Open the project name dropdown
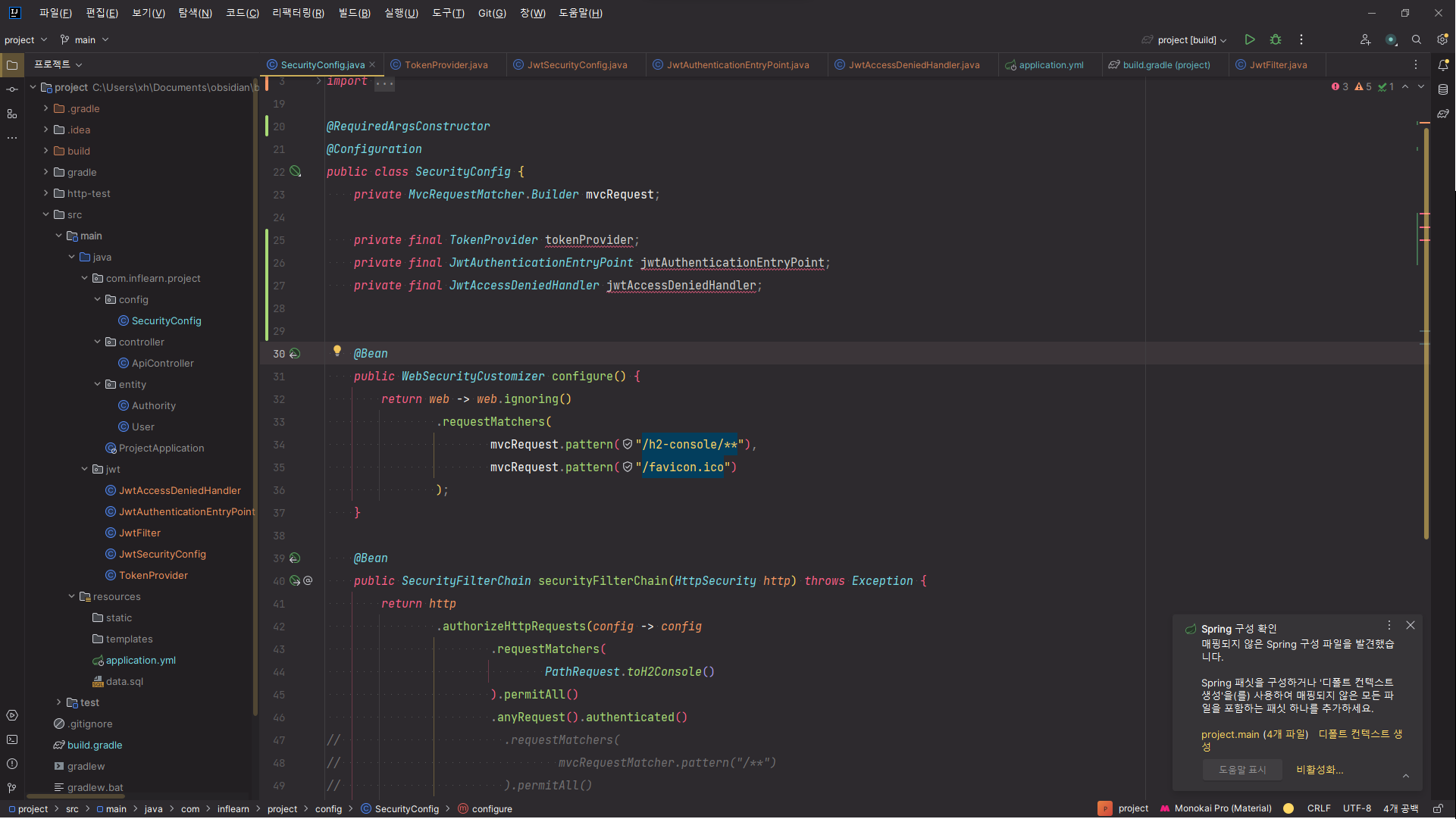Viewport: 1456px width, 819px height. [x=26, y=39]
